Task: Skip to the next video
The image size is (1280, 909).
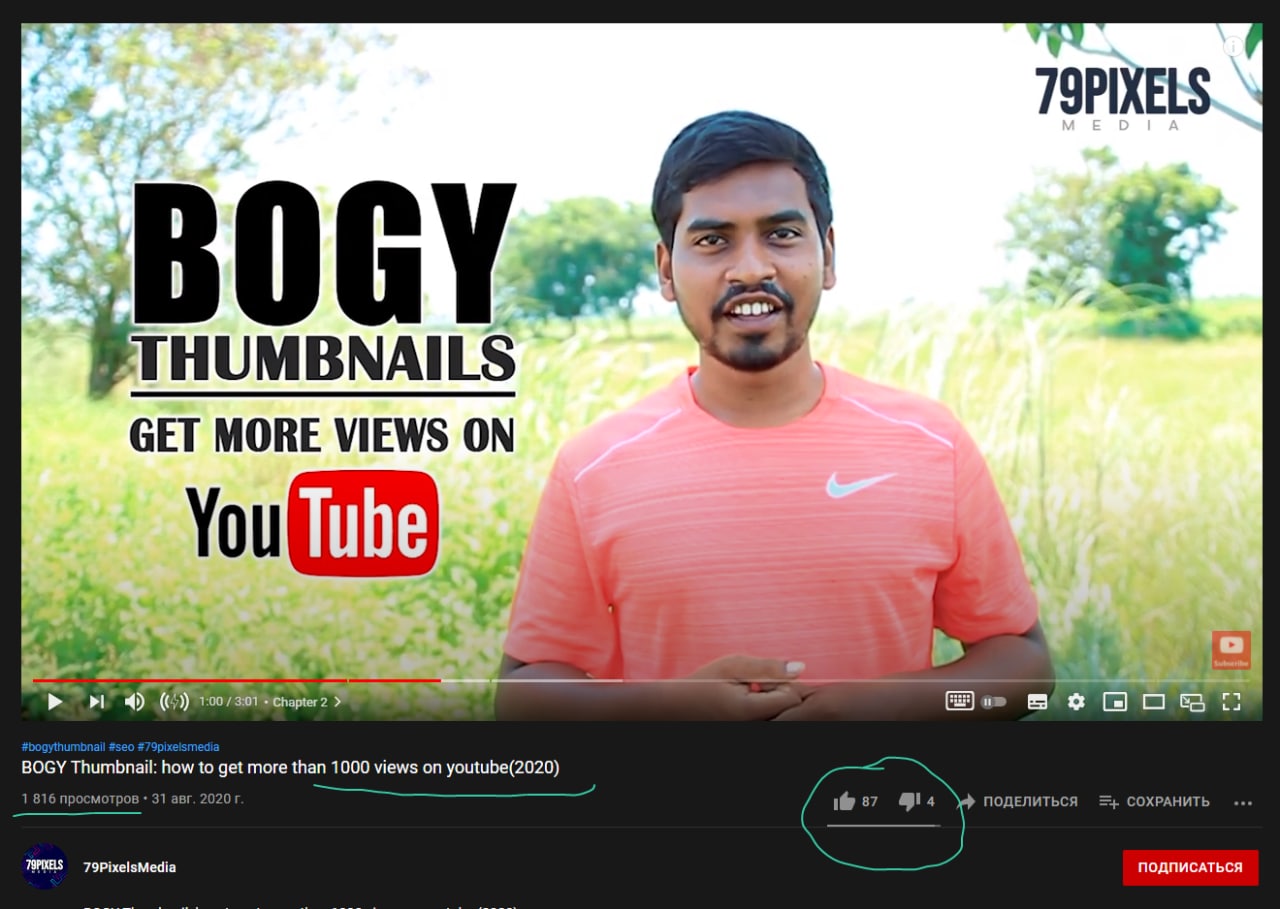Action: click(96, 702)
